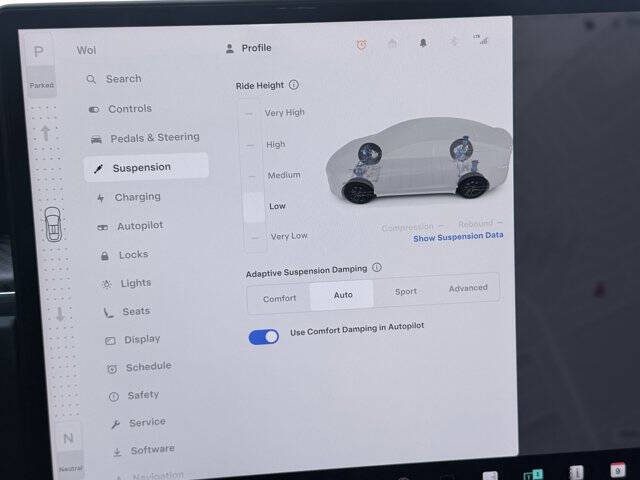The height and width of the screenshot is (480, 640).
Task: Click the wrench icon beside Service
Action: pyautogui.click(x=116, y=424)
